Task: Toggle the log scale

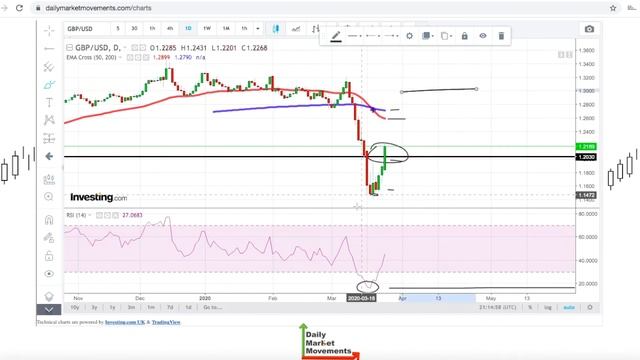Action: click(x=547, y=307)
